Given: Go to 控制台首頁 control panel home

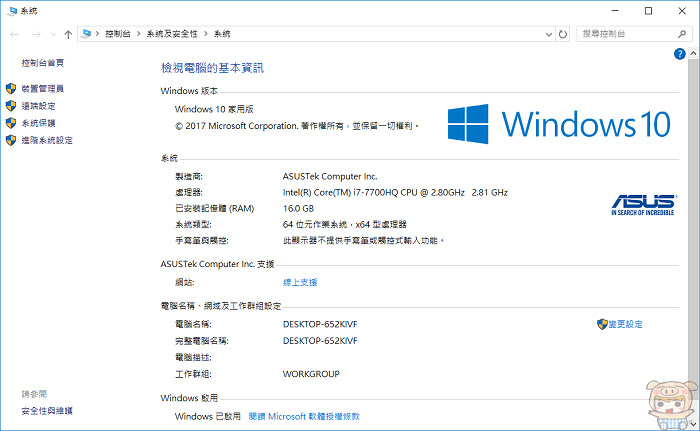Looking at the screenshot, I should pos(42,63).
